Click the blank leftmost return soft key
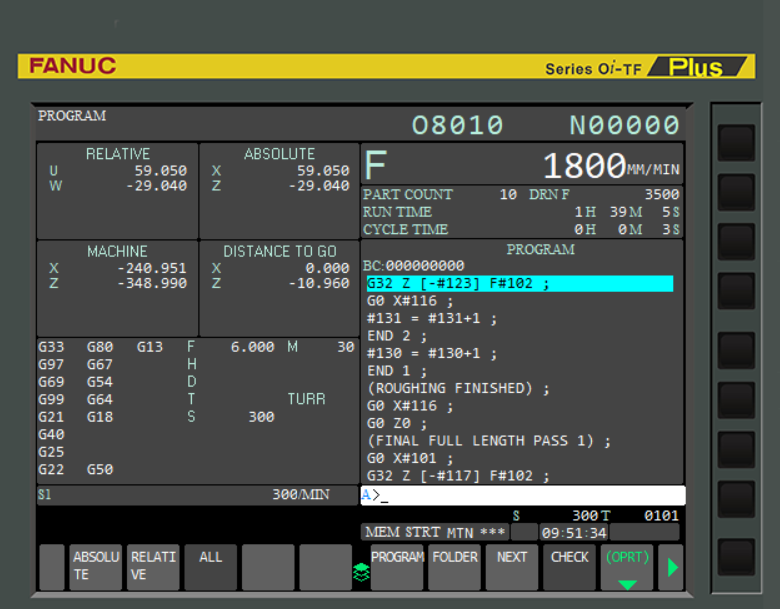780x609 pixels. click(x=52, y=567)
